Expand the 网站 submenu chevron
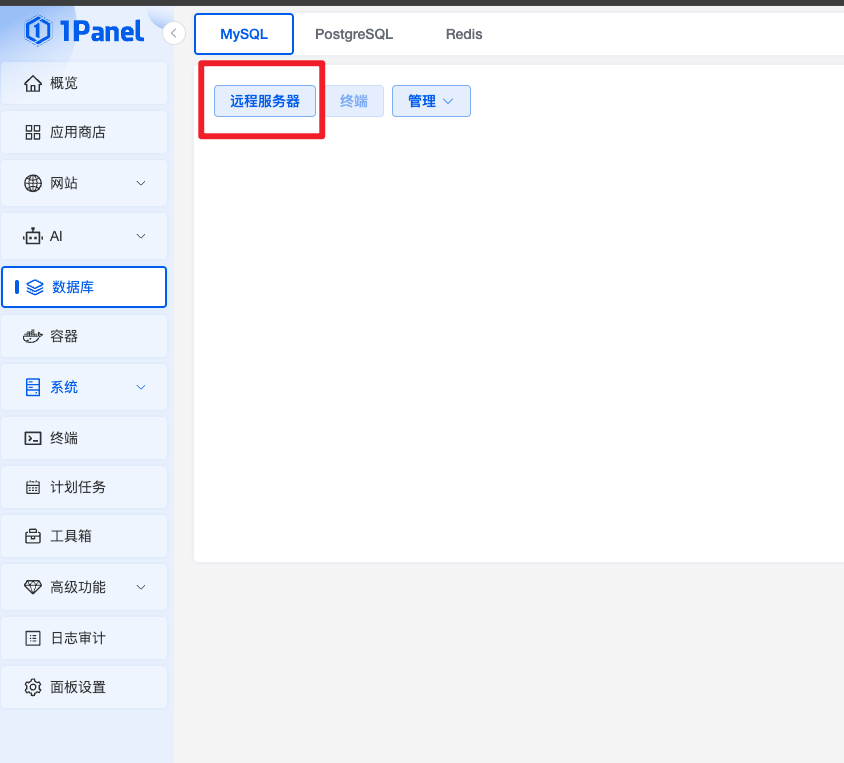 pos(141,183)
